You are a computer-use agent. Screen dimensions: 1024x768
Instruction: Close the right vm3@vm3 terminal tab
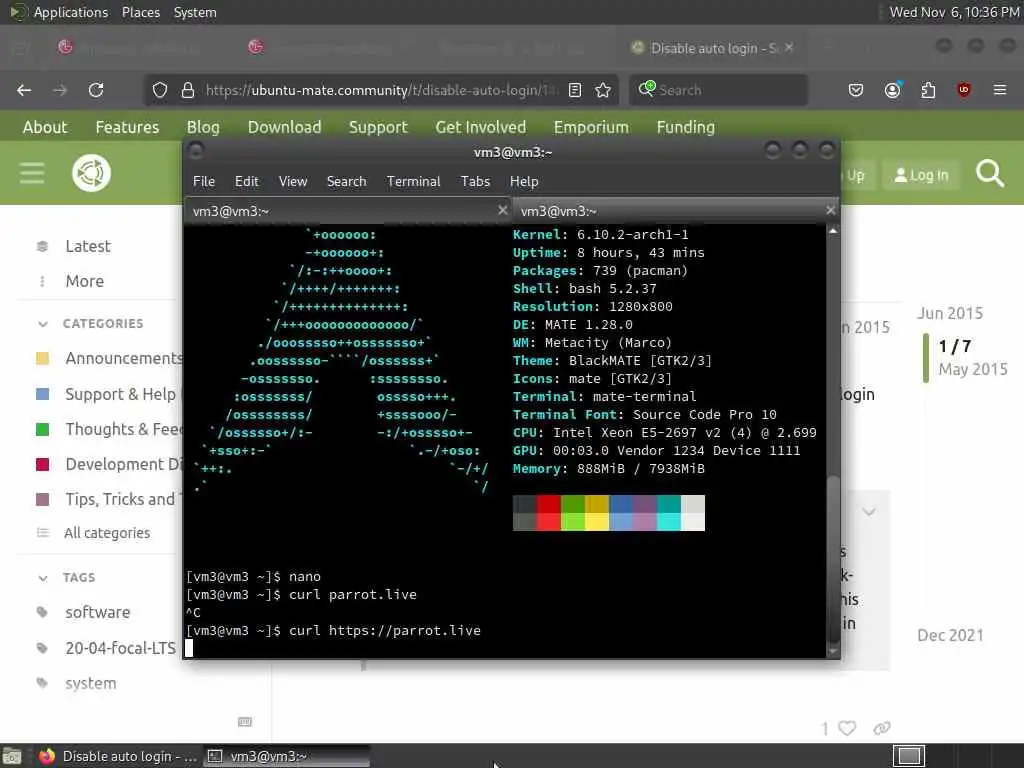pyautogui.click(x=830, y=210)
